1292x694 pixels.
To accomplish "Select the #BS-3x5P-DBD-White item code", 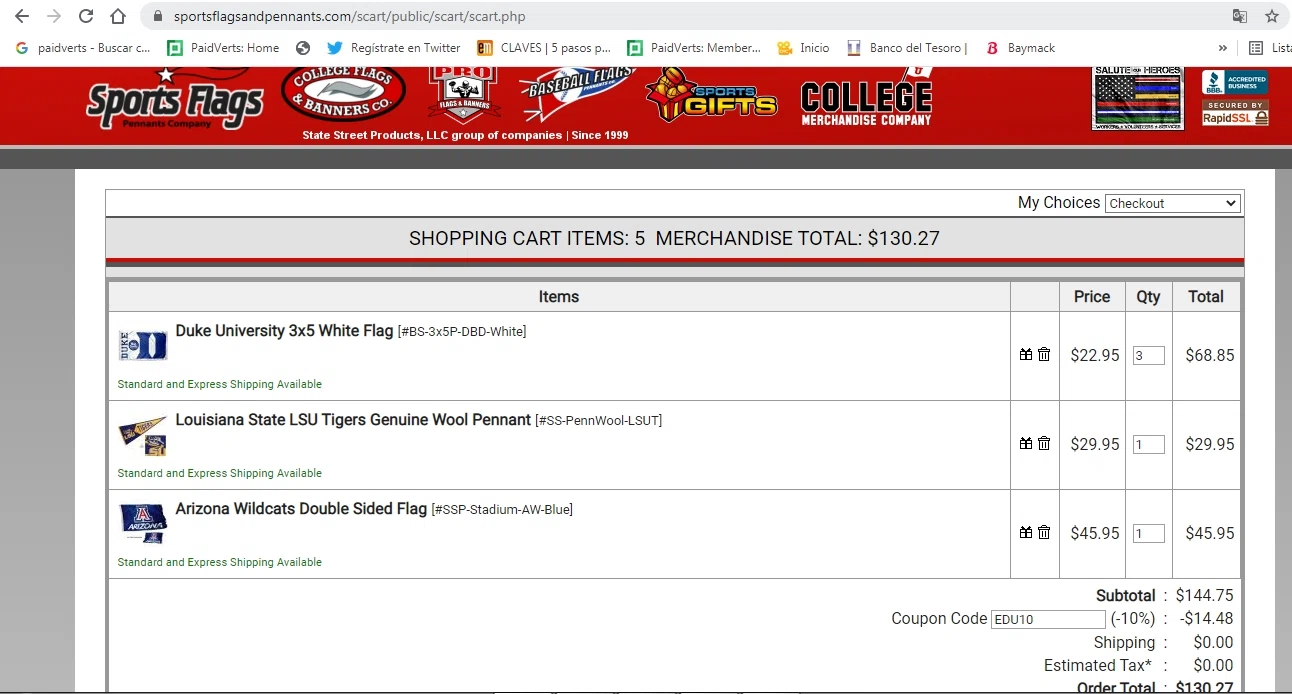I will pos(462,332).
